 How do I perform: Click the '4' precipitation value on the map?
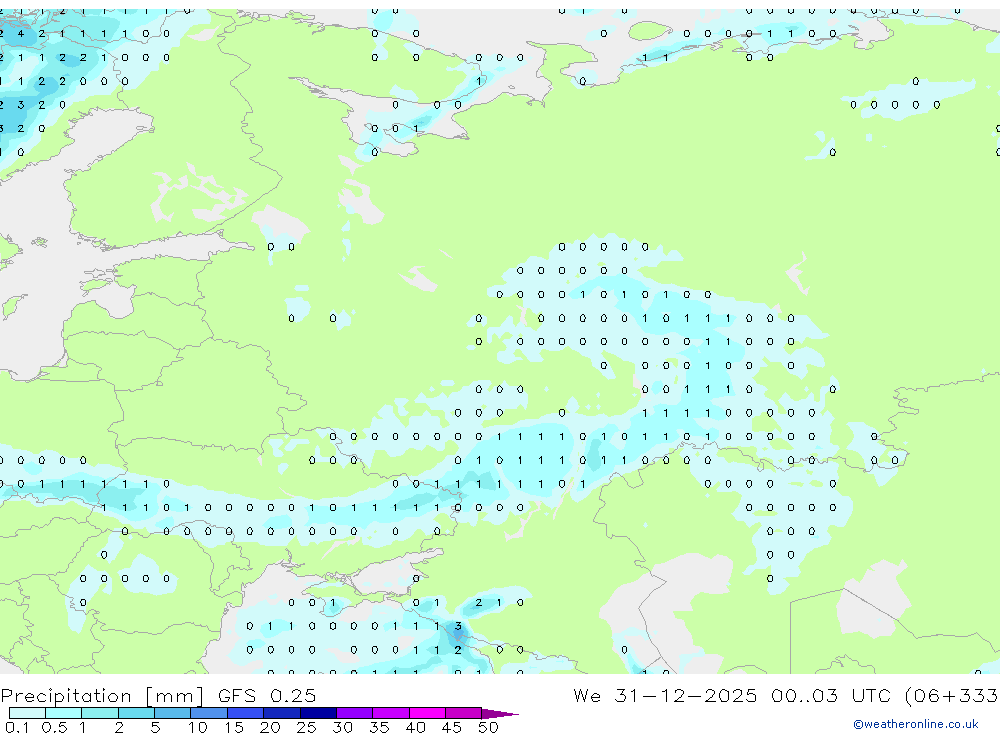21,34
